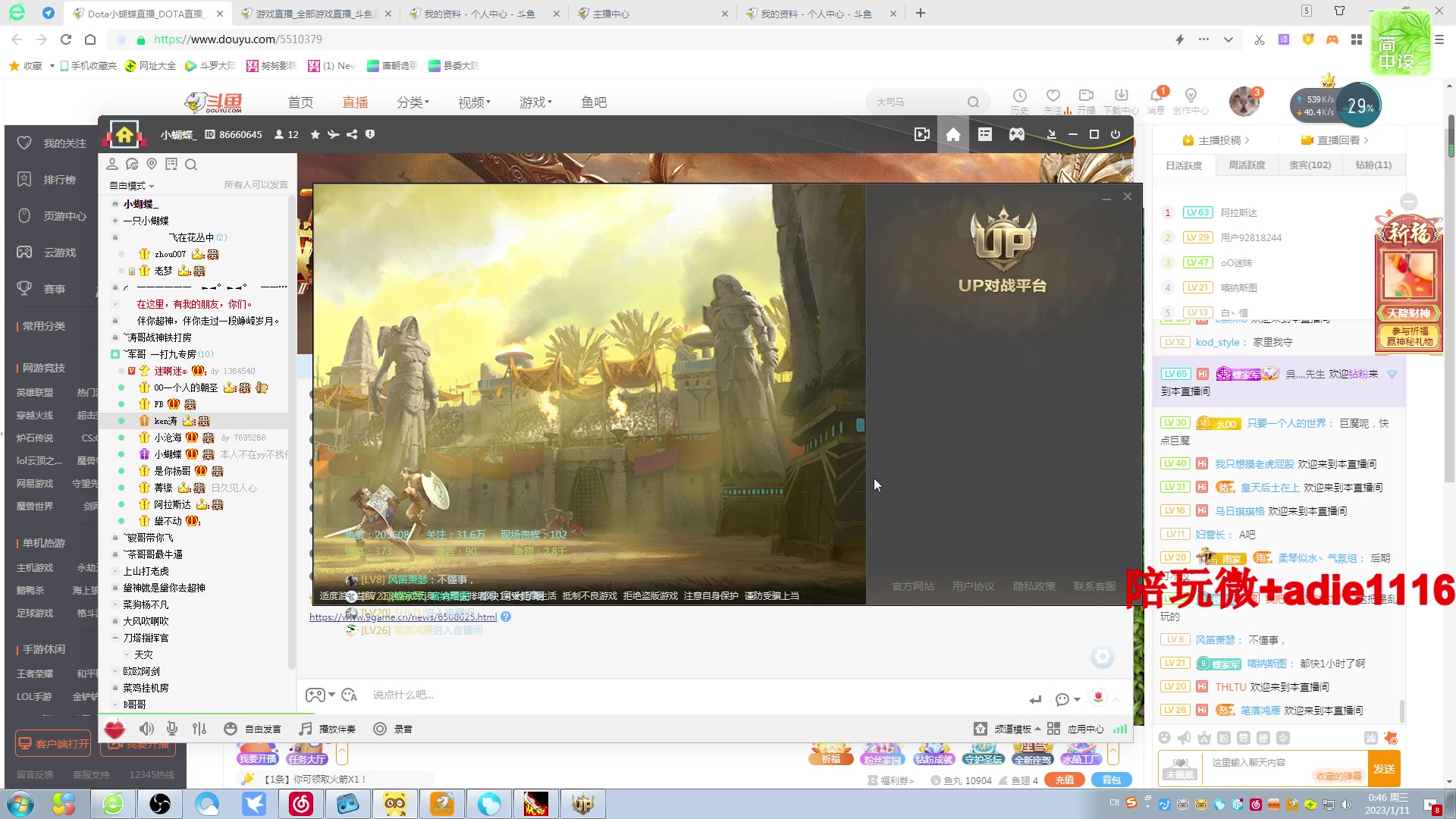
Task: Open the 频道模板 channel template dropdown
Action: click(1007, 729)
